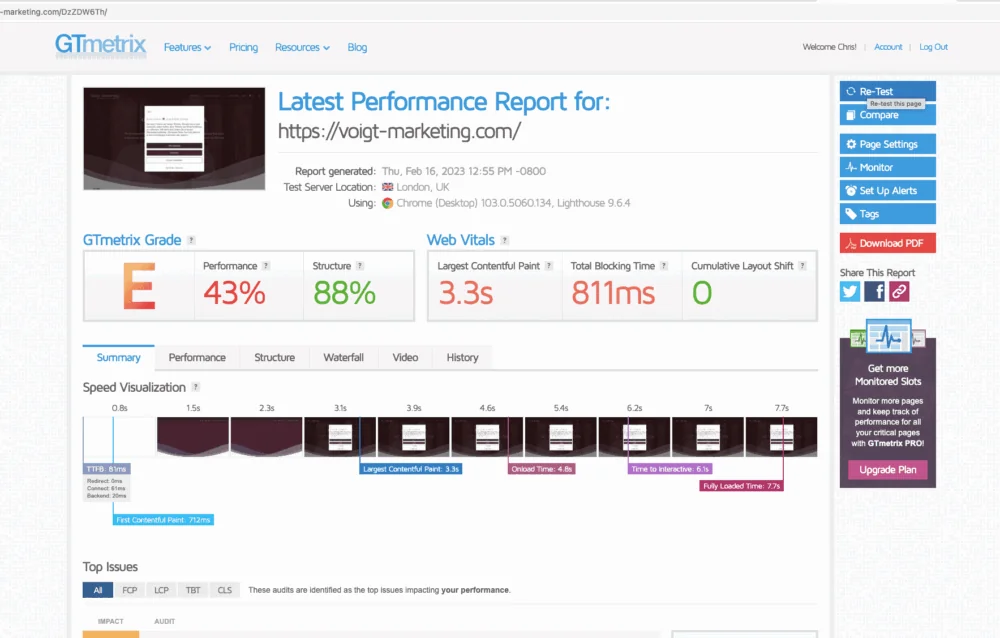Click the copy link share icon
The width and height of the screenshot is (1000, 638).
click(899, 291)
